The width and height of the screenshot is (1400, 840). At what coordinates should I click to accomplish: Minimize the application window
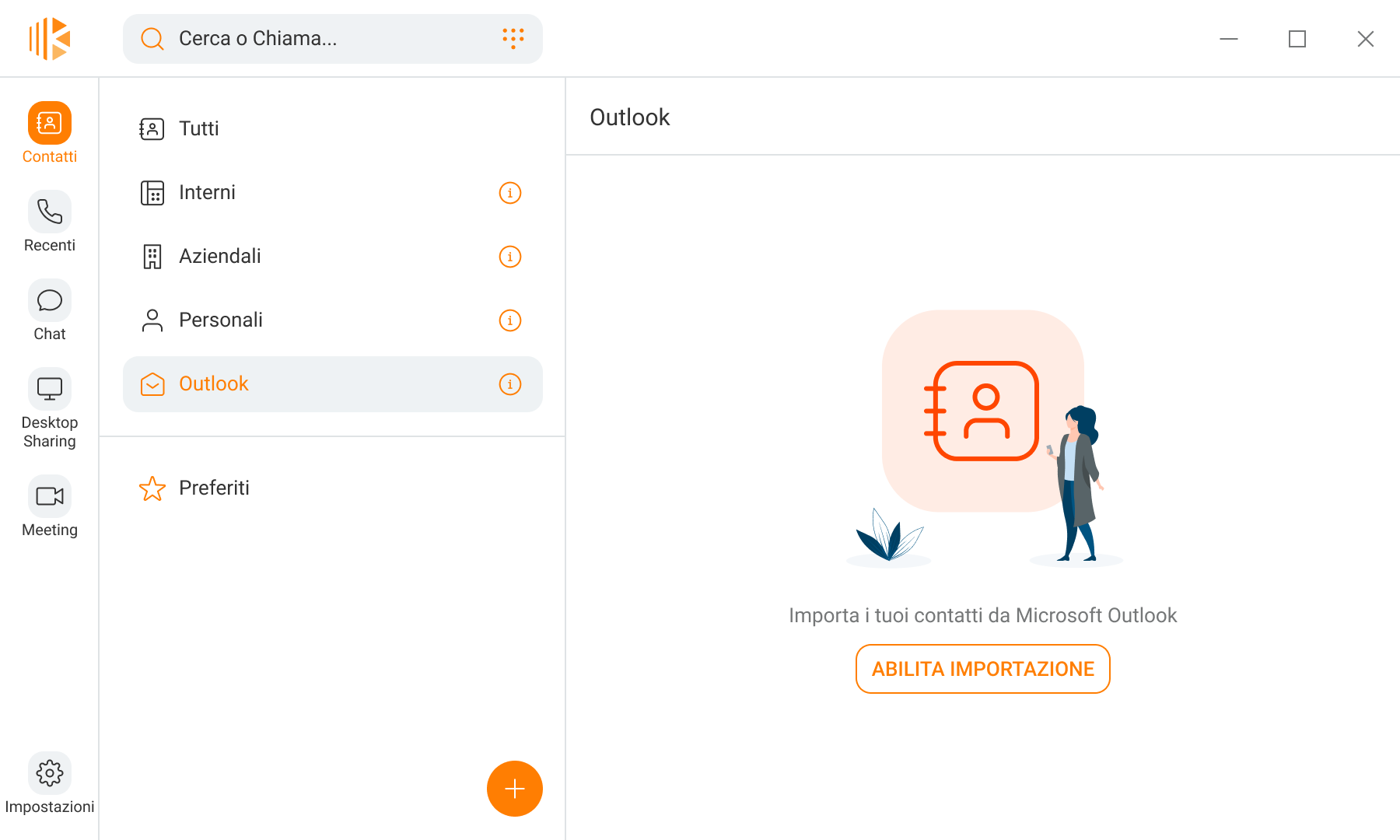[1229, 39]
